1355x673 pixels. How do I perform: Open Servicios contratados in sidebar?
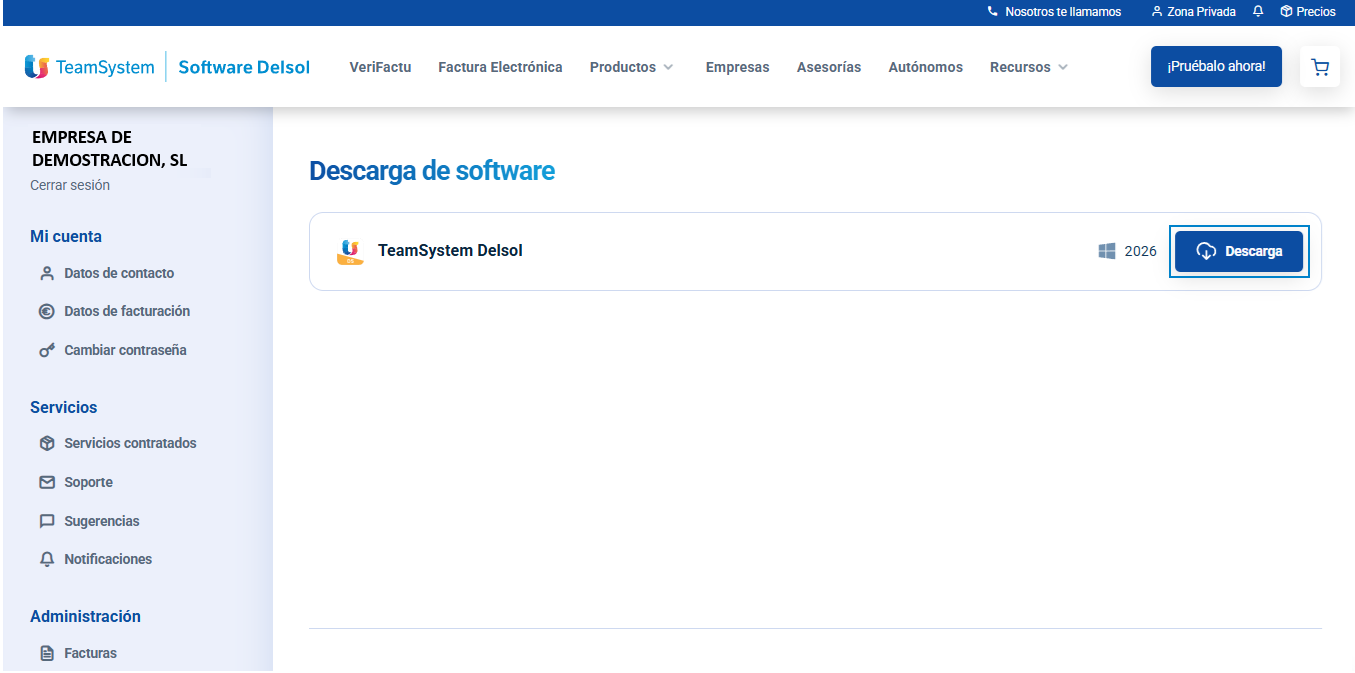point(130,443)
